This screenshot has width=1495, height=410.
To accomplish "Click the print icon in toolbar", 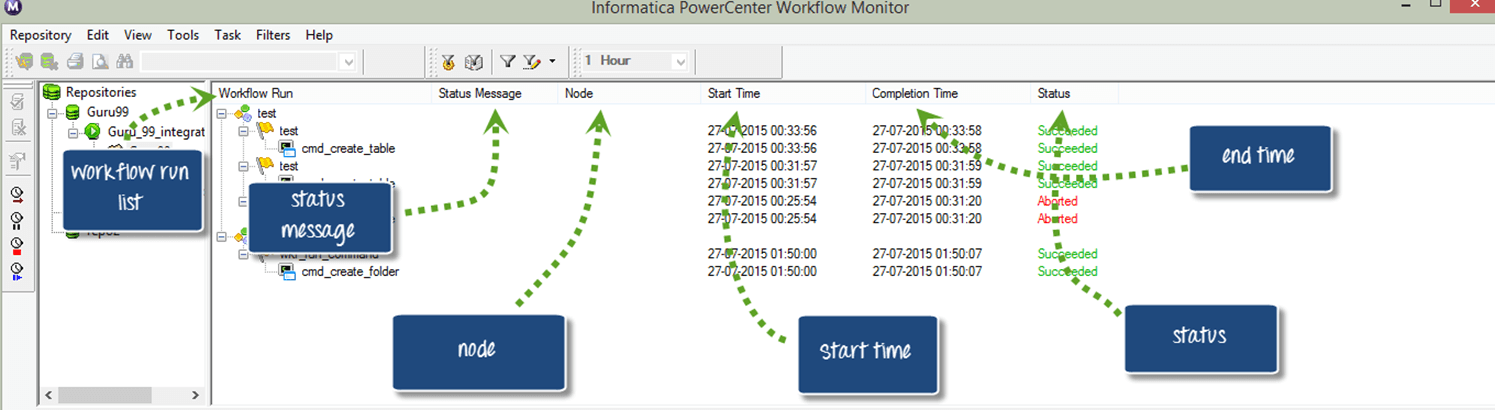I will point(74,62).
